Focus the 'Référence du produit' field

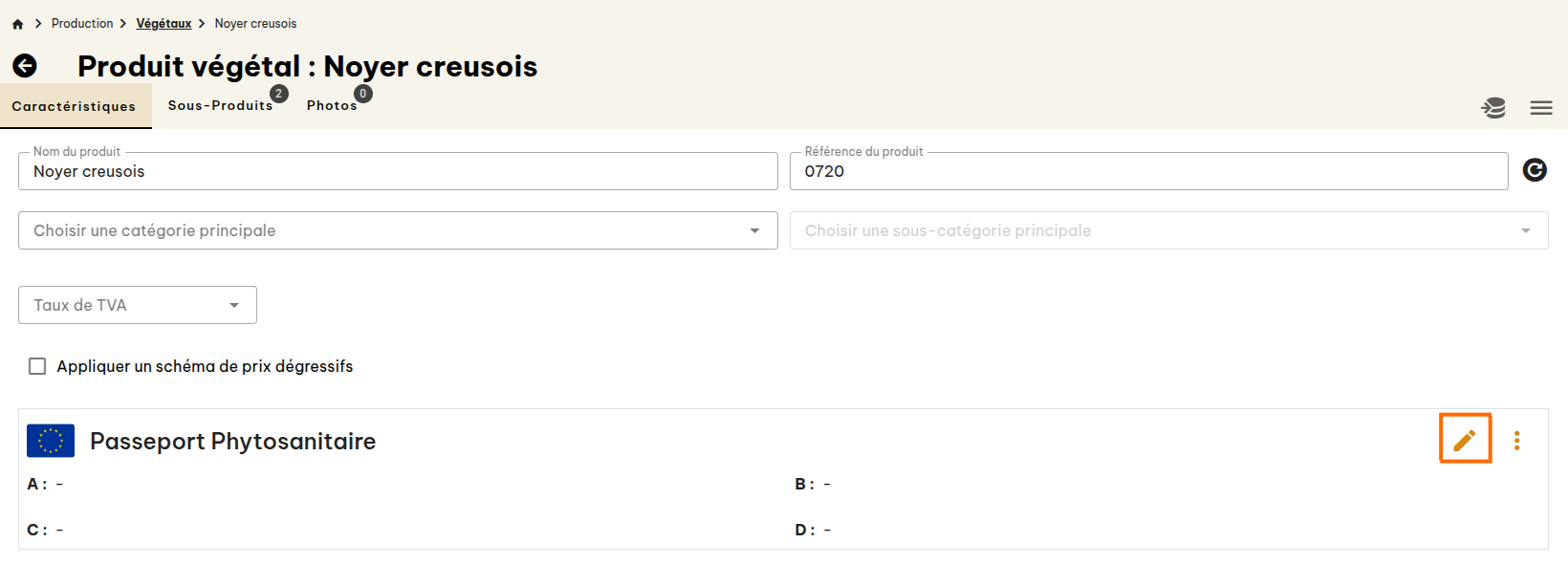click(x=1147, y=172)
